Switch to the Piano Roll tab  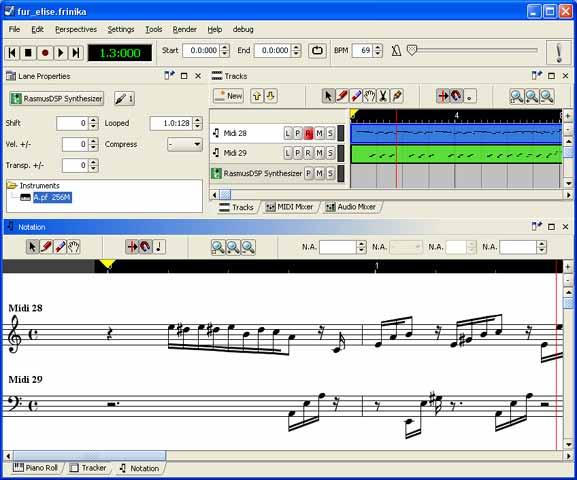[x=35, y=468]
